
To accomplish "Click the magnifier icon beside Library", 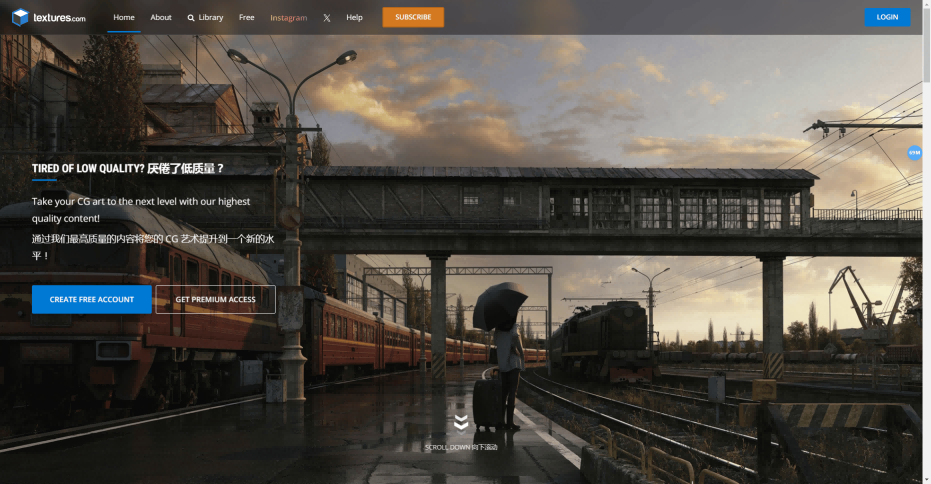I will point(191,18).
